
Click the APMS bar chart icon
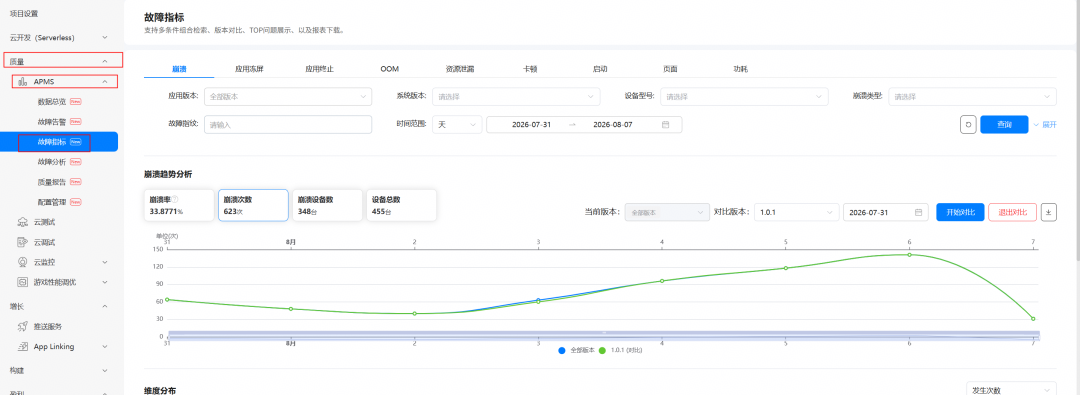[x=23, y=81]
